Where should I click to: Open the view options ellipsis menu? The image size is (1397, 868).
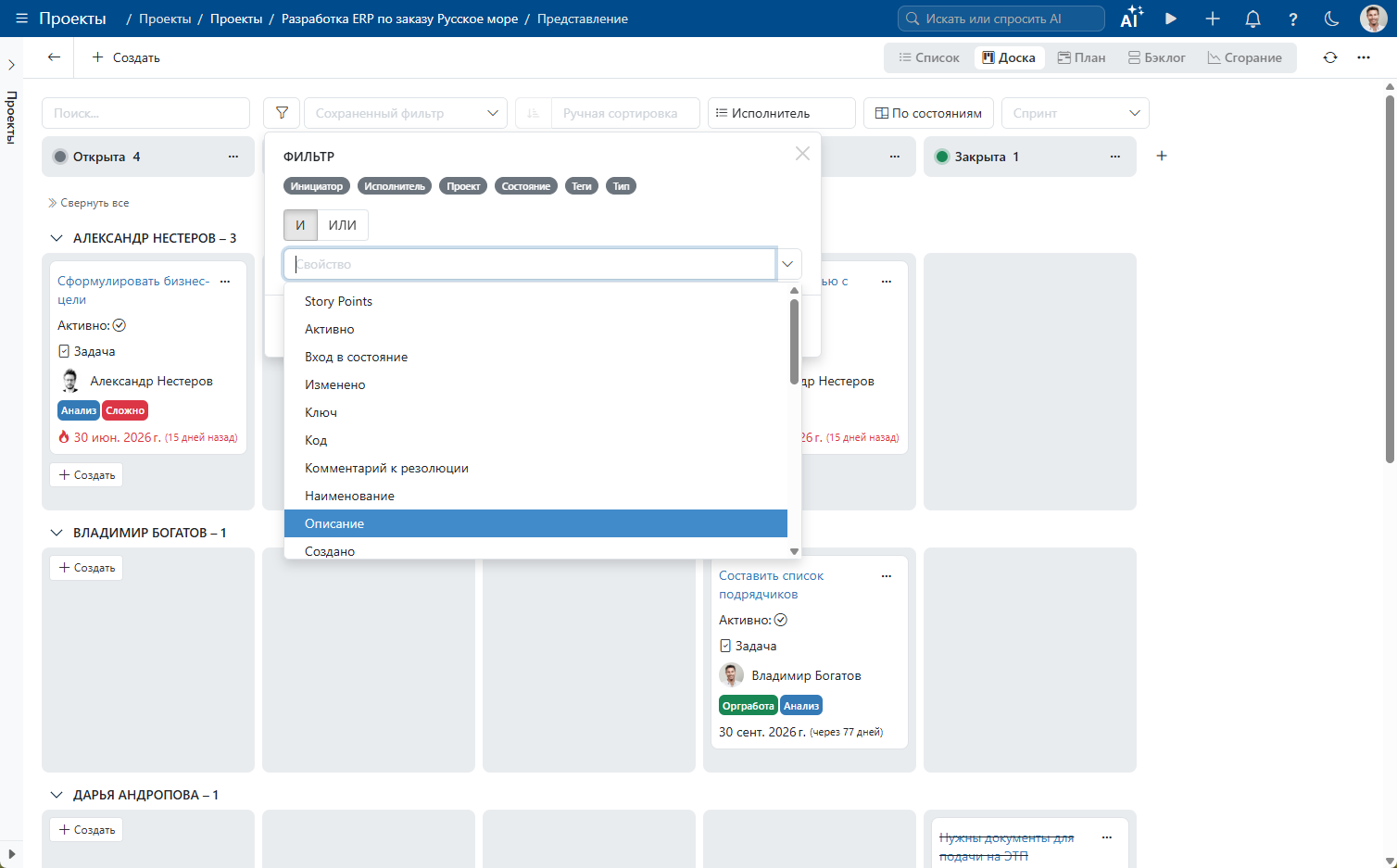pyautogui.click(x=1364, y=57)
